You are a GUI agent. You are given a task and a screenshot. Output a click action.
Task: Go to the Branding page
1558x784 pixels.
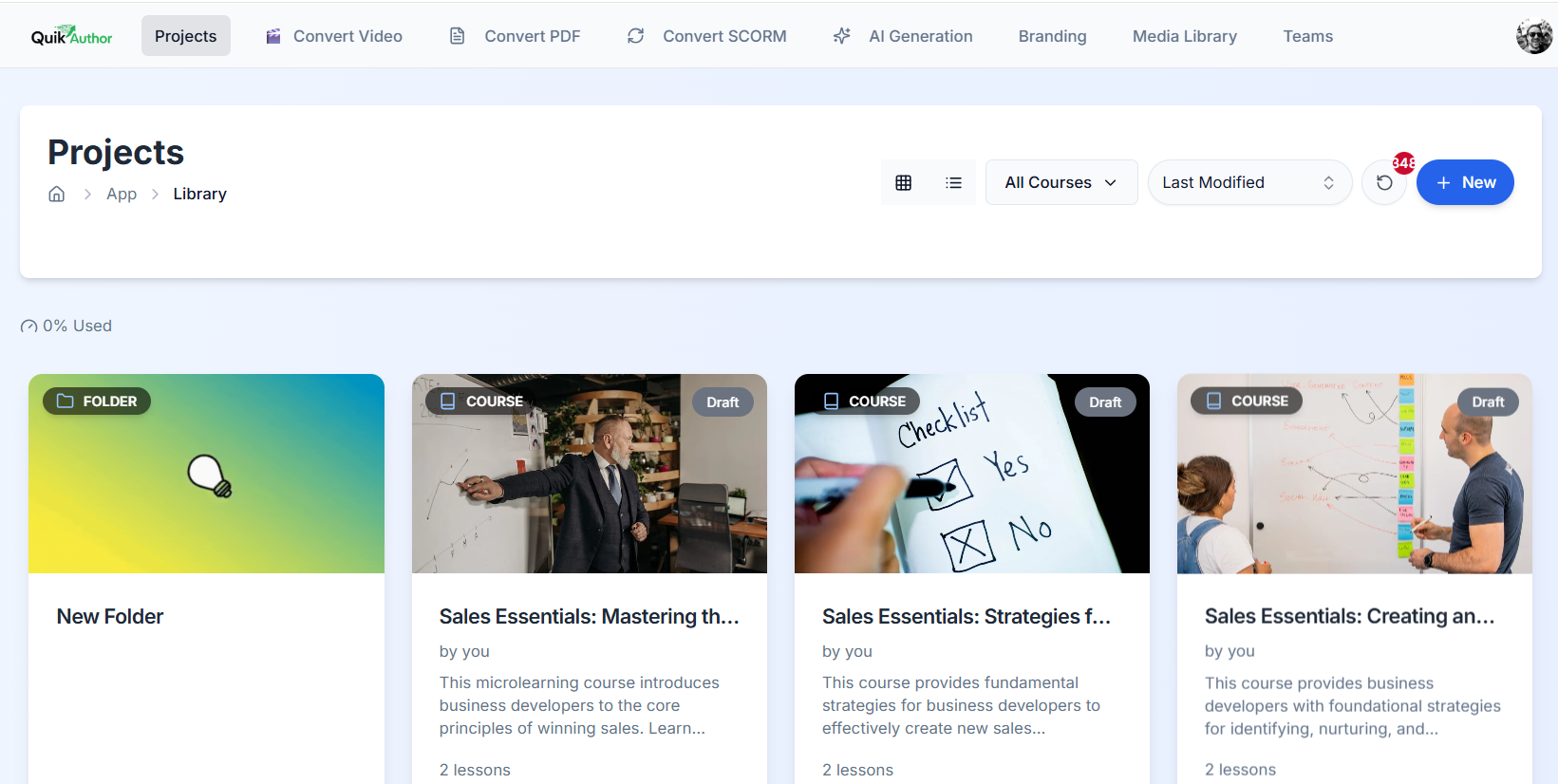tap(1052, 36)
